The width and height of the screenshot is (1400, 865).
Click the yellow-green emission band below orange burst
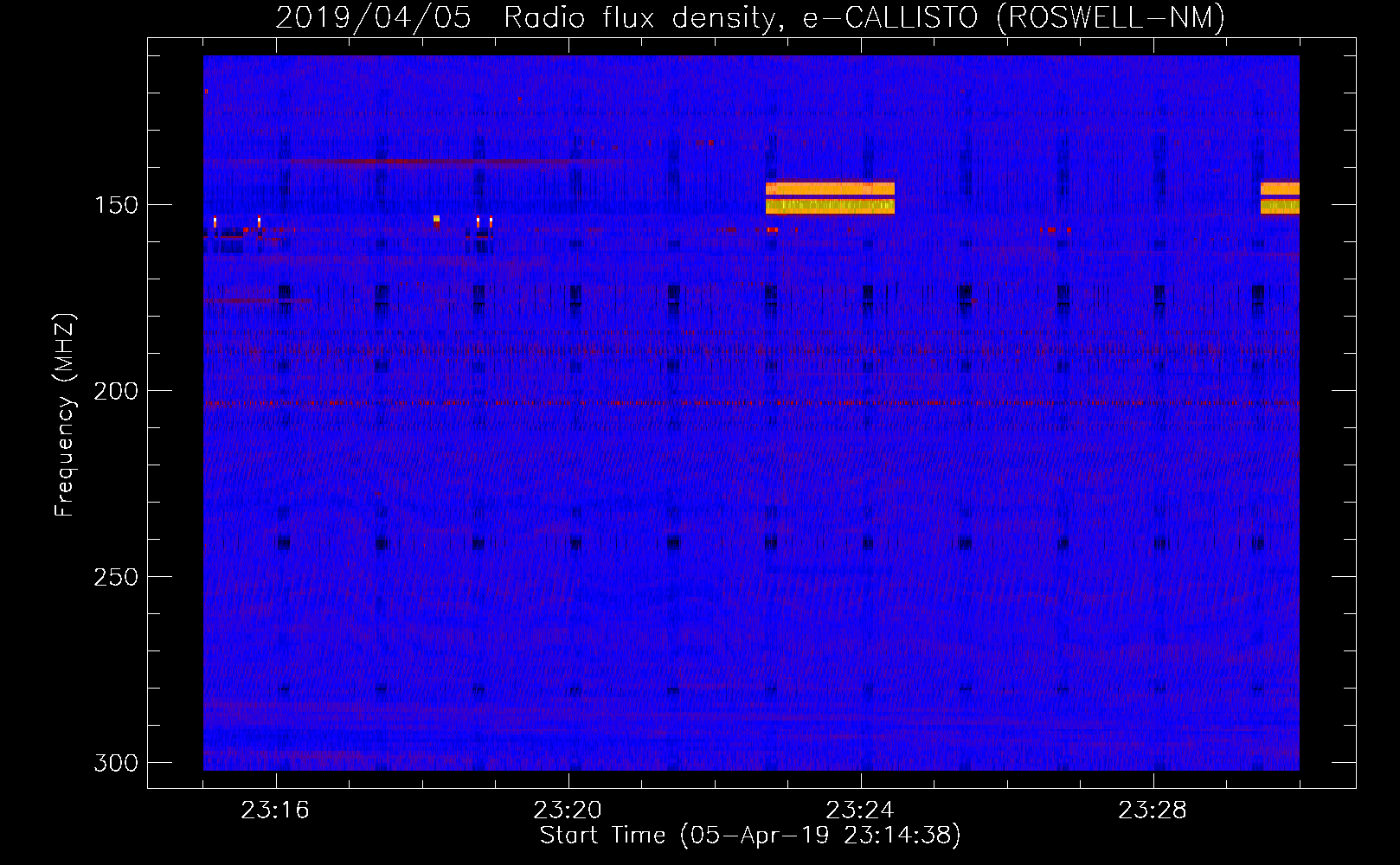point(830,206)
